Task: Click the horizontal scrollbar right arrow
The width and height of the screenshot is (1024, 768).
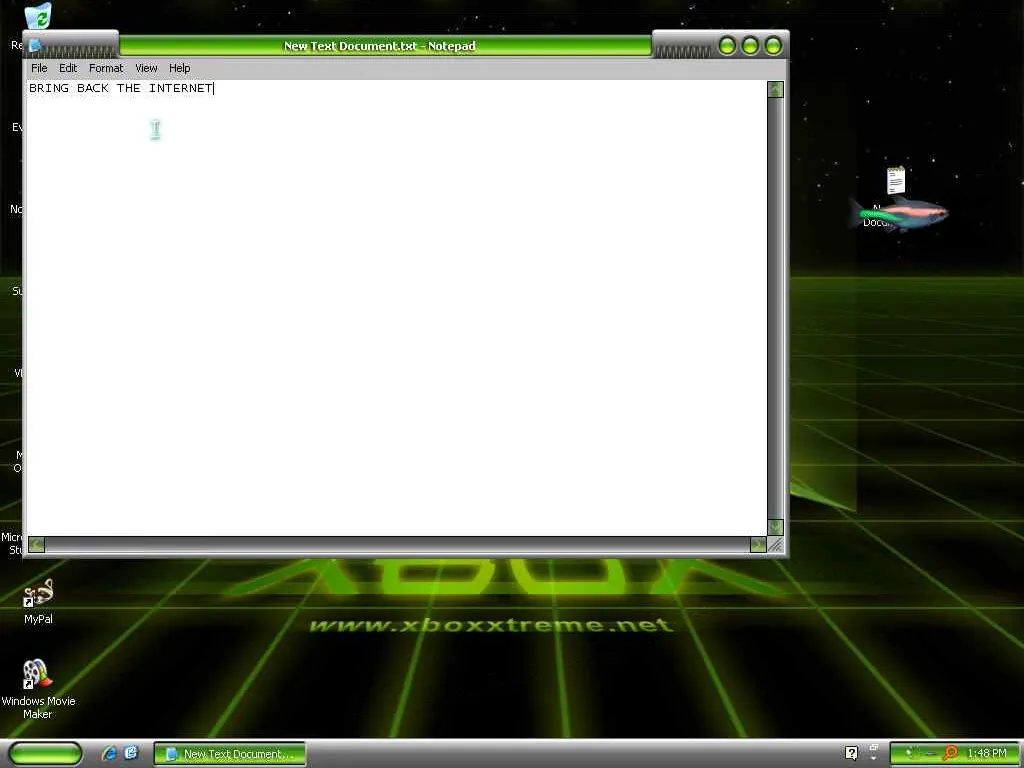Action: pos(758,545)
